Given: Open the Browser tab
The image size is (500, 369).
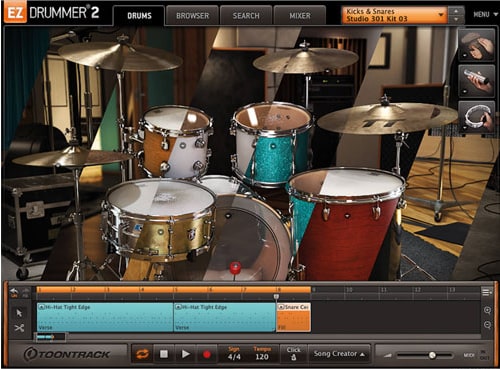Looking at the screenshot, I should [192, 16].
